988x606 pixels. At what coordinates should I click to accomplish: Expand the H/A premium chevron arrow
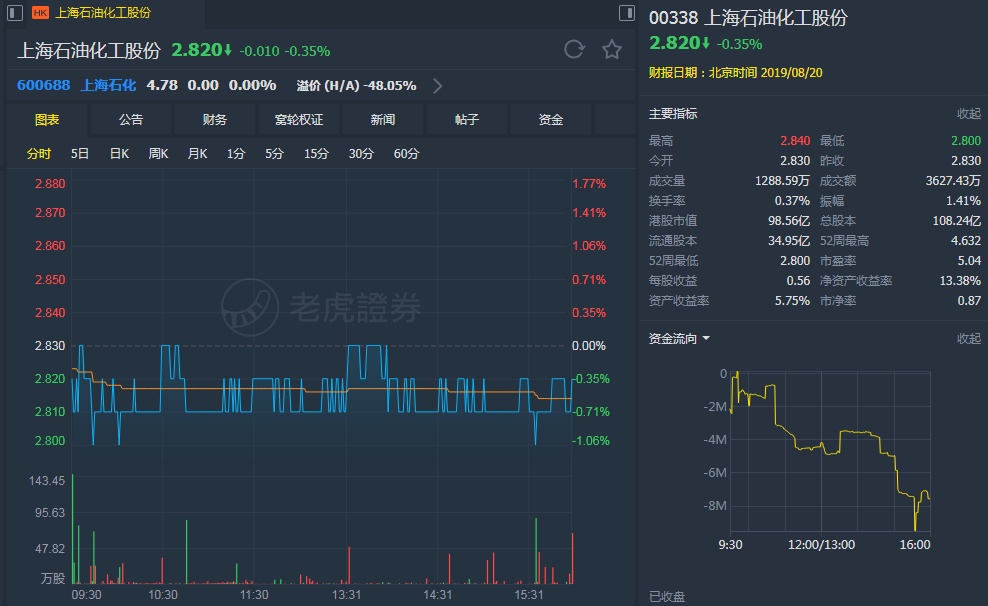tap(437, 86)
